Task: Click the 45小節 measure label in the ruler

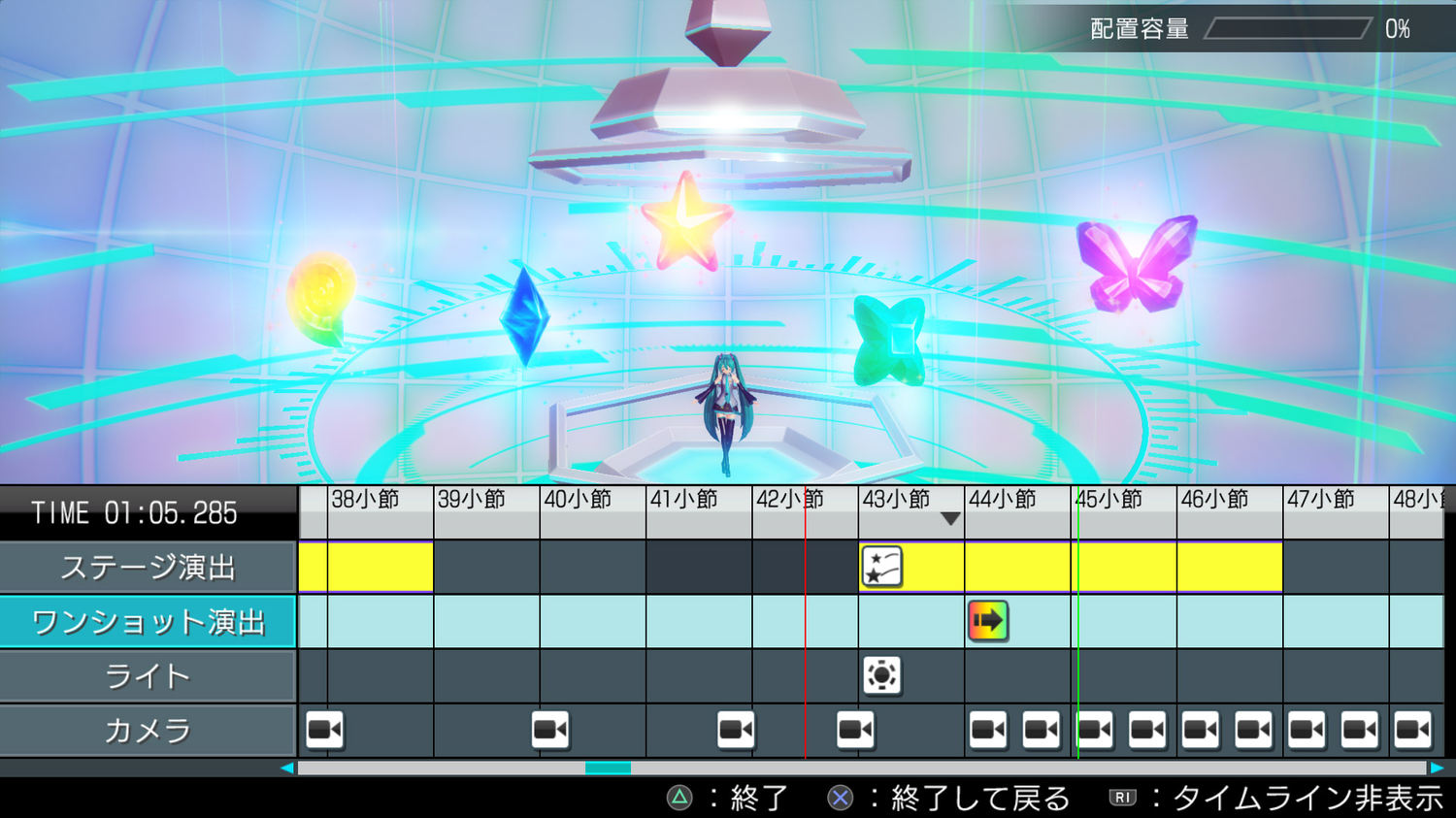Action: click(1109, 499)
